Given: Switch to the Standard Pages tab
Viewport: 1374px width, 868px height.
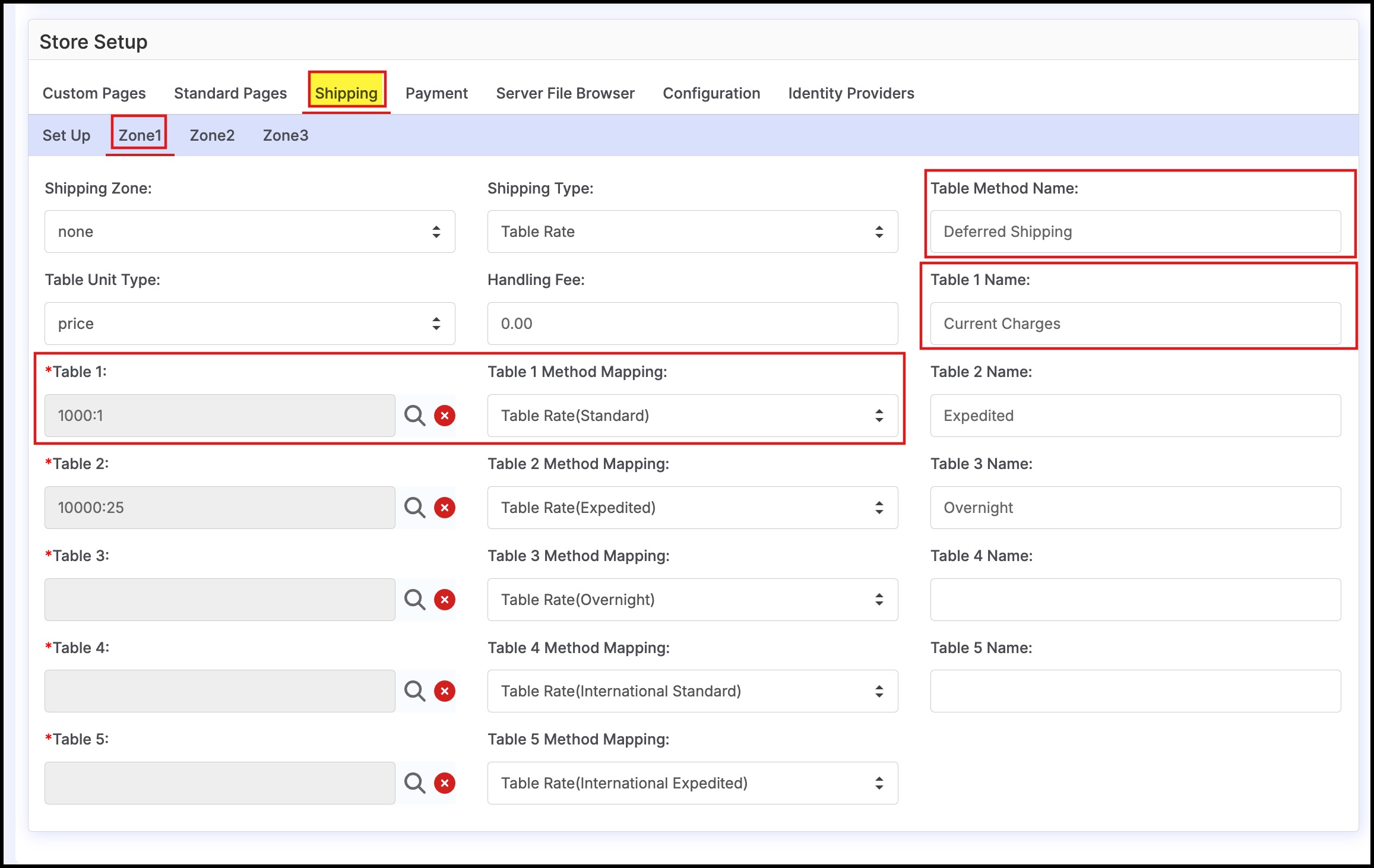Looking at the screenshot, I should 230,93.
